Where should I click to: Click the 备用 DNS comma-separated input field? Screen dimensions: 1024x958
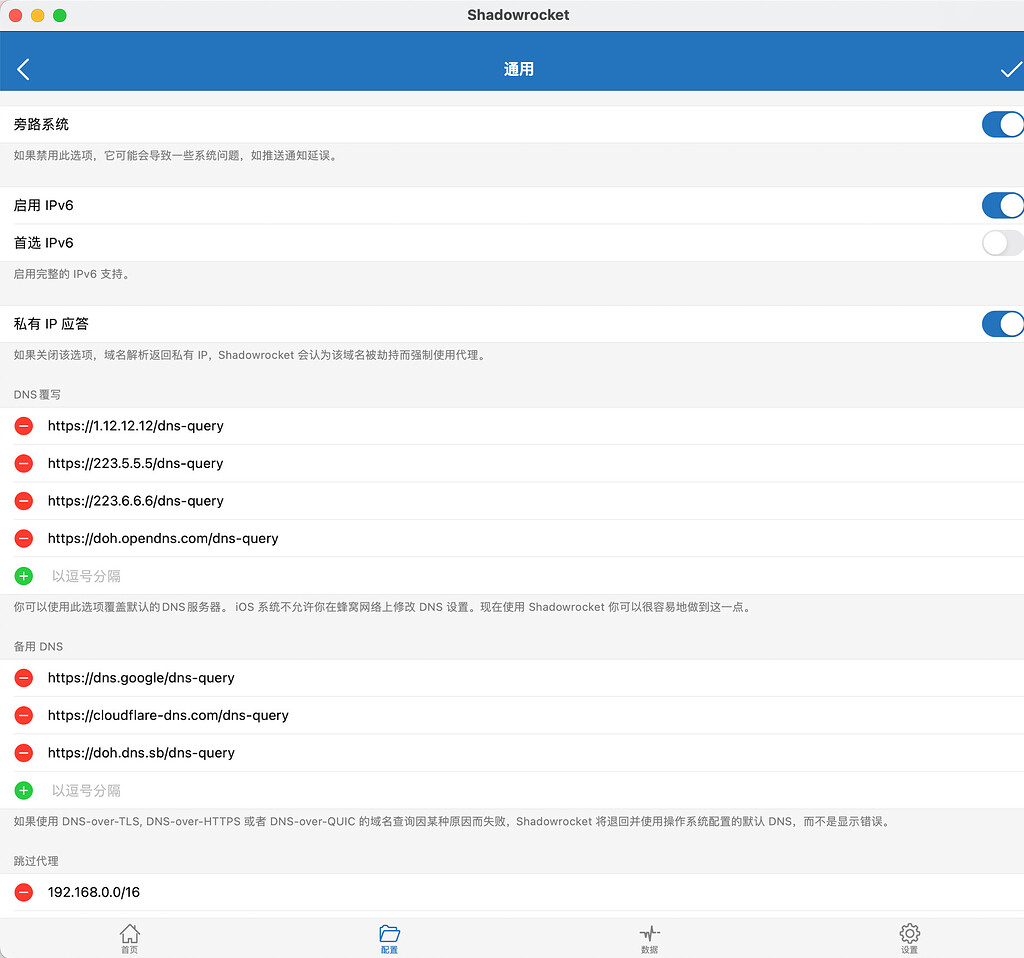point(536,791)
